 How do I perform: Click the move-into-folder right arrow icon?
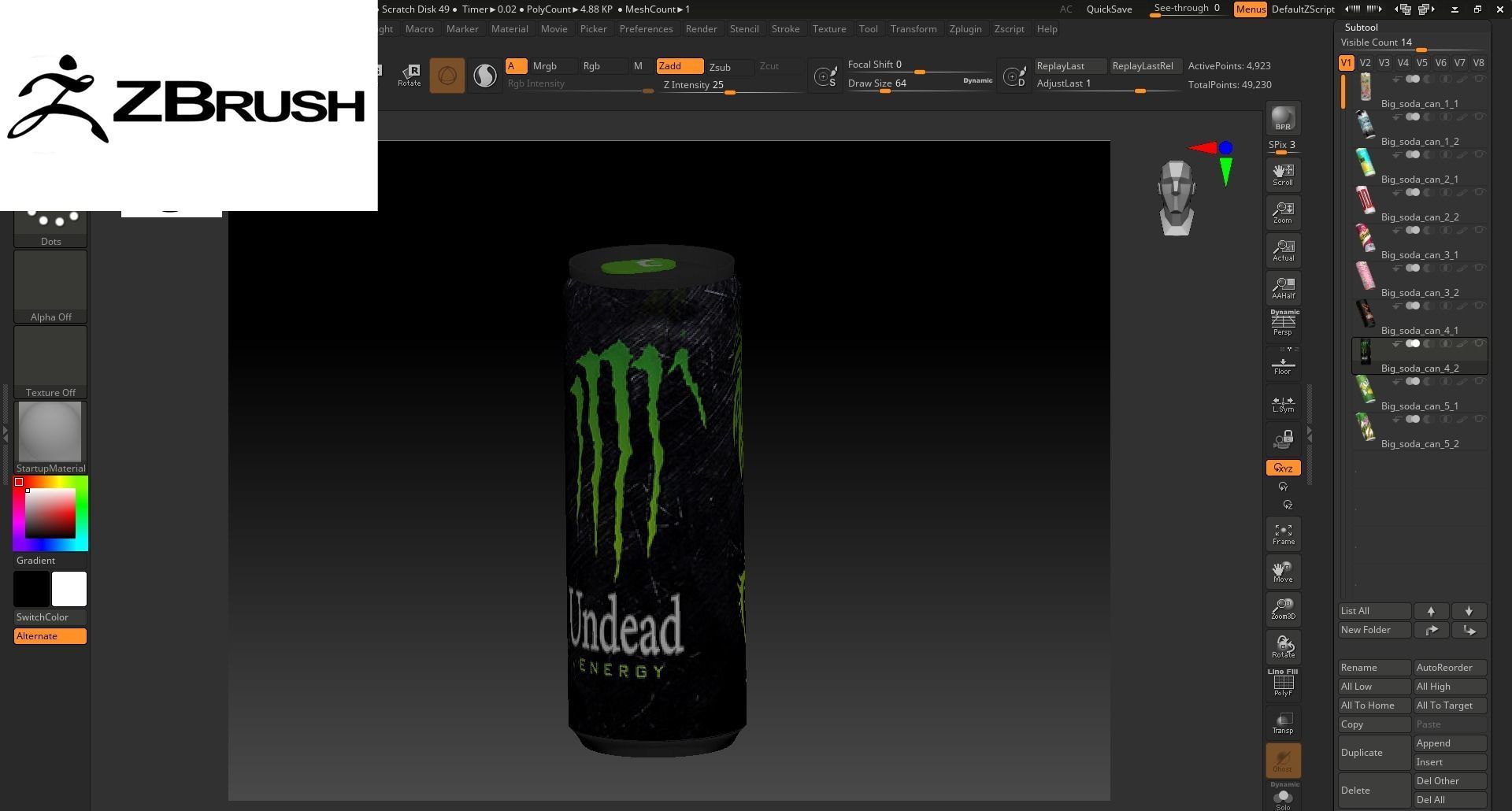tap(1431, 630)
